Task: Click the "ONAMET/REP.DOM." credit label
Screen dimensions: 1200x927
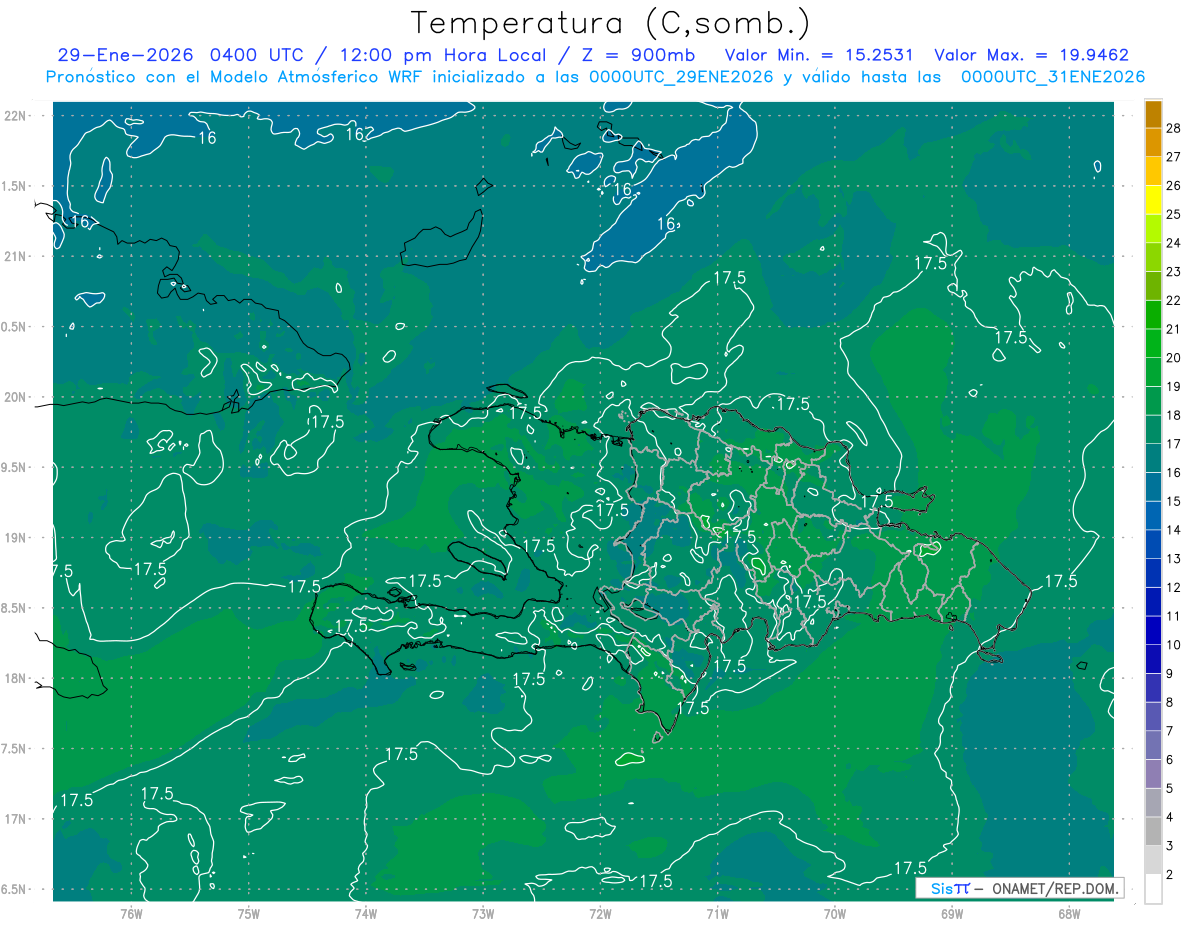Action: coord(1054,888)
